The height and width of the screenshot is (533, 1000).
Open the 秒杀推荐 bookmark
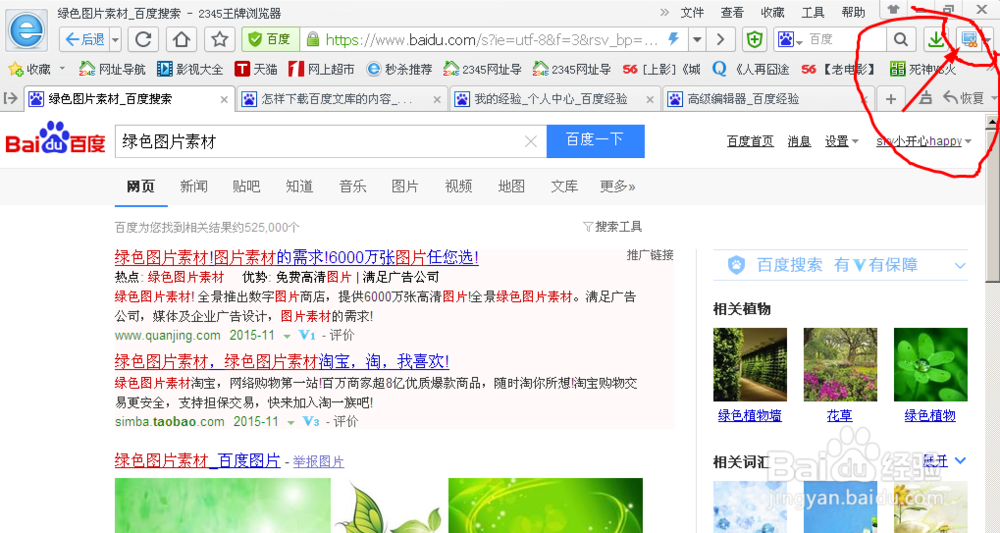[x=399, y=69]
